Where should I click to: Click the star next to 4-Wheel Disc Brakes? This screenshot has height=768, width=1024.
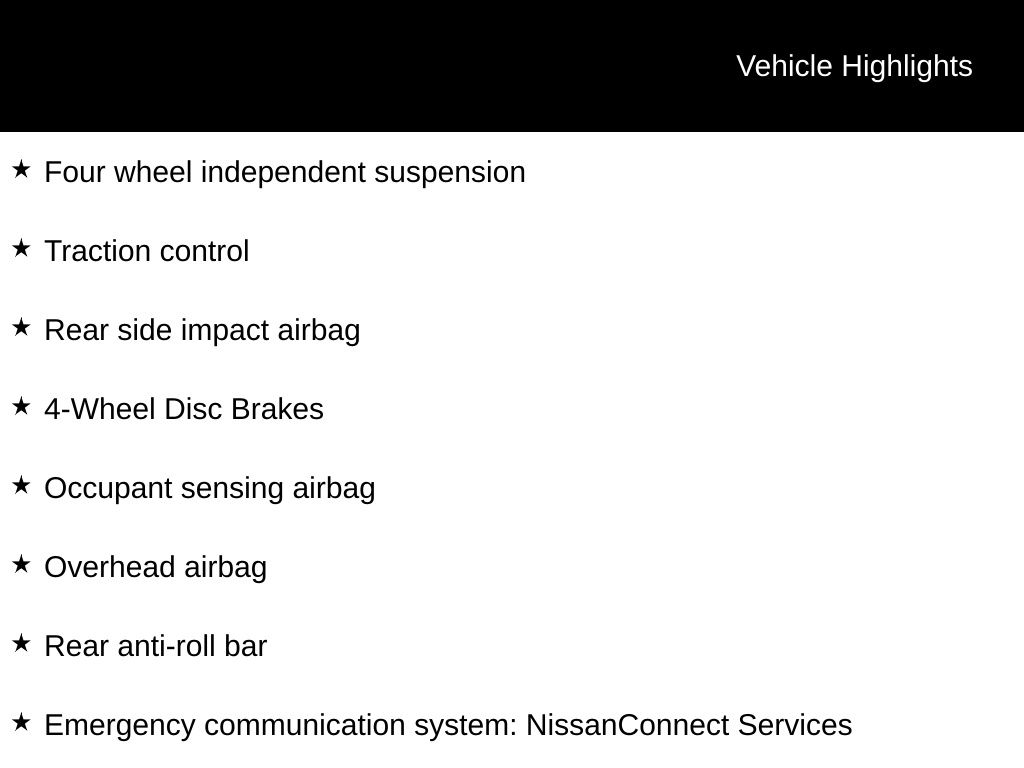21,407
